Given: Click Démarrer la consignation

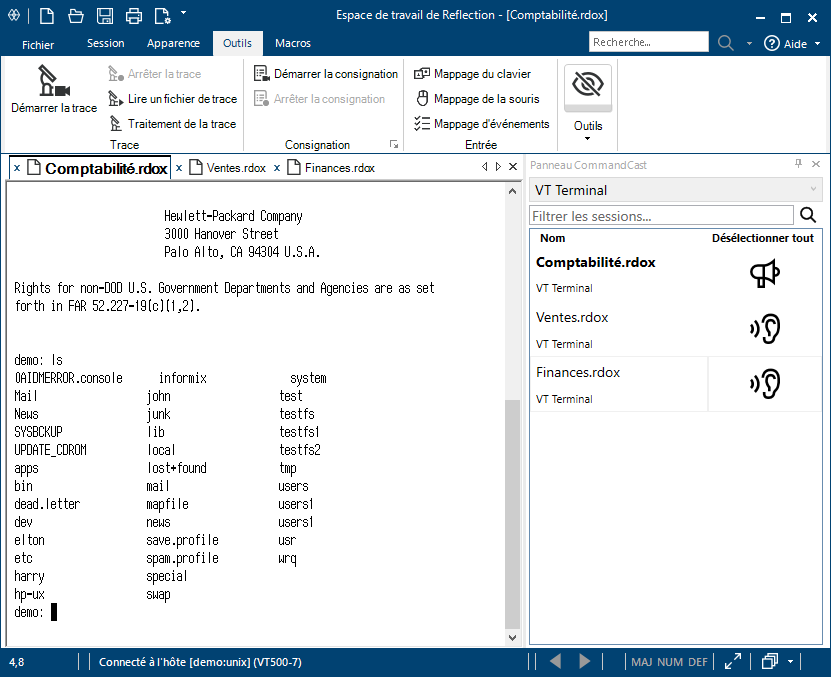Looking at the screenshot, I should tap(325, 74).
